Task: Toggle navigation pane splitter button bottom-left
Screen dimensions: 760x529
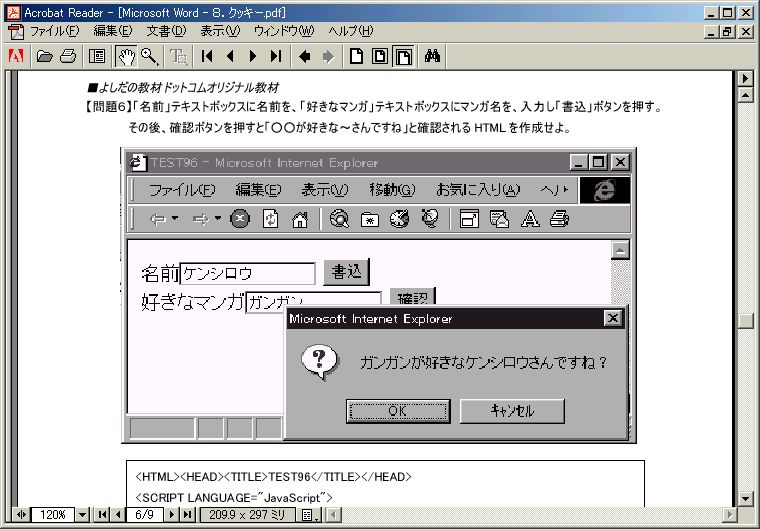Action: coord(21,514)
